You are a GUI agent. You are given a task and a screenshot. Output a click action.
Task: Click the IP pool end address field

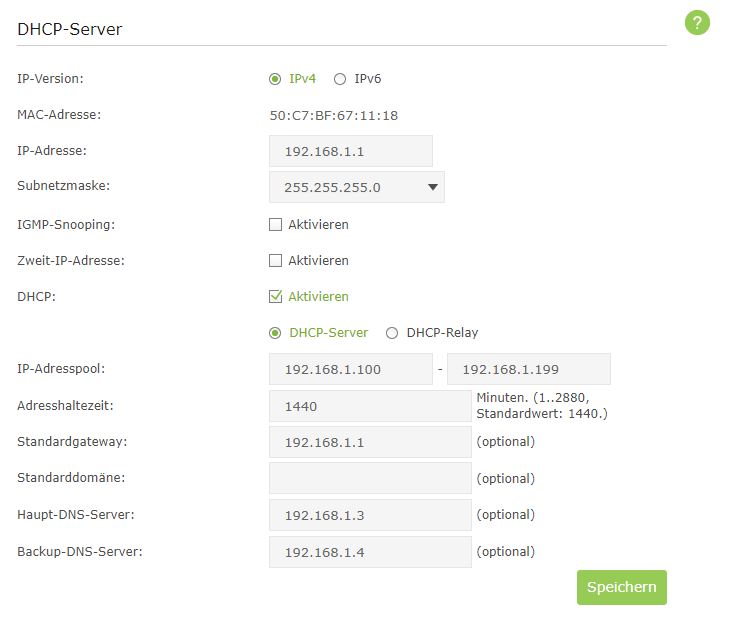coord(528,369)
